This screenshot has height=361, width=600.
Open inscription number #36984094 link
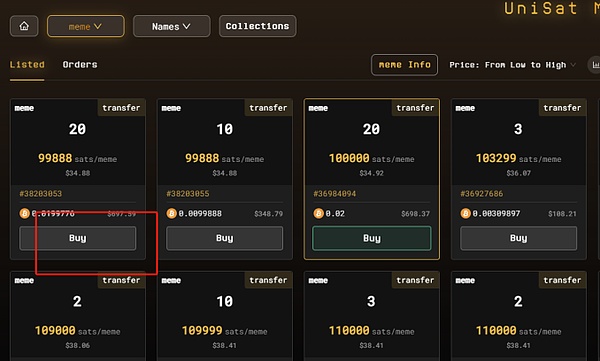coord(335,194)
